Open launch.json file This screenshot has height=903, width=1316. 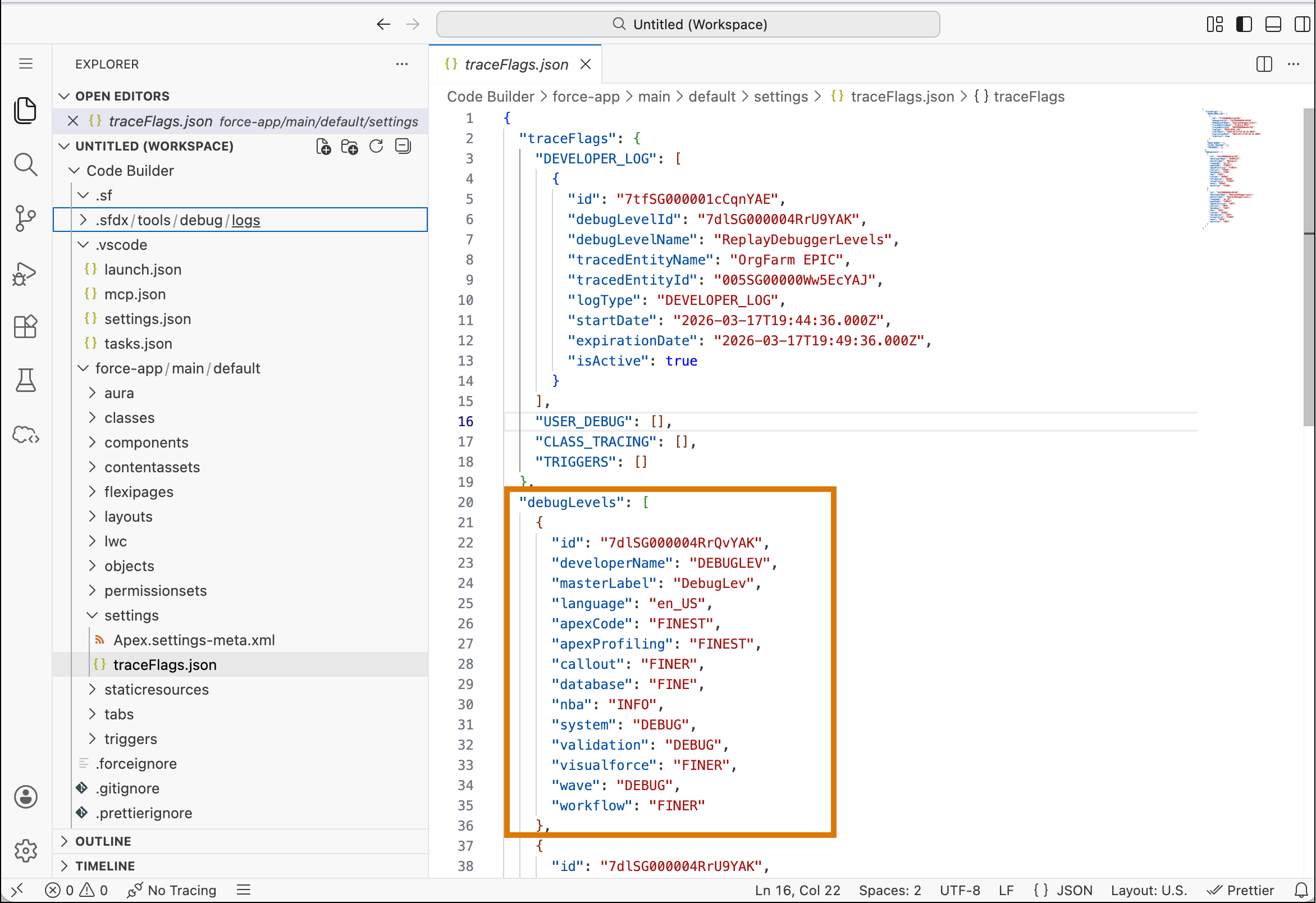241,269
